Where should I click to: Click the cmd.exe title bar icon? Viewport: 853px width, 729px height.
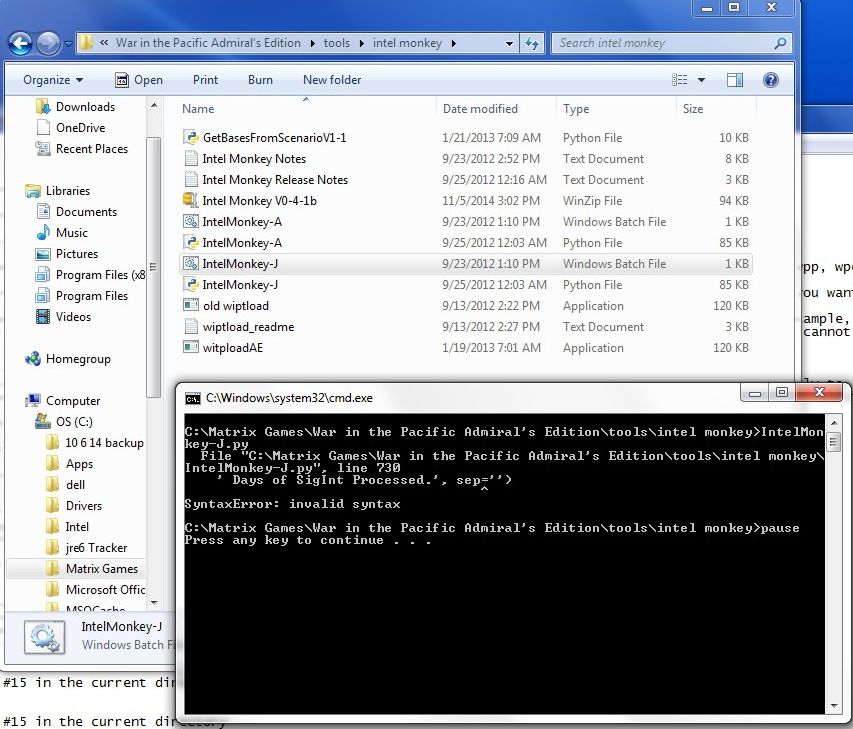192,398
